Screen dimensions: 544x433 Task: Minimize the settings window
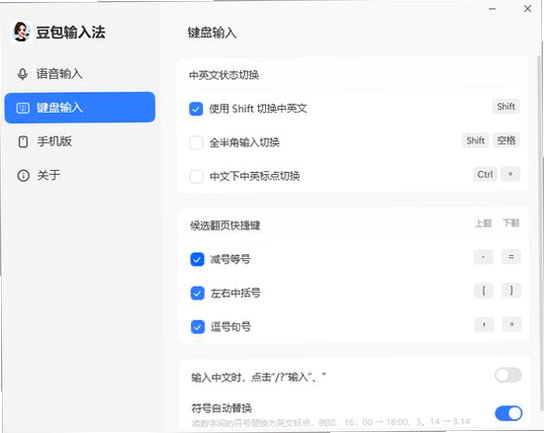[492, 9]
